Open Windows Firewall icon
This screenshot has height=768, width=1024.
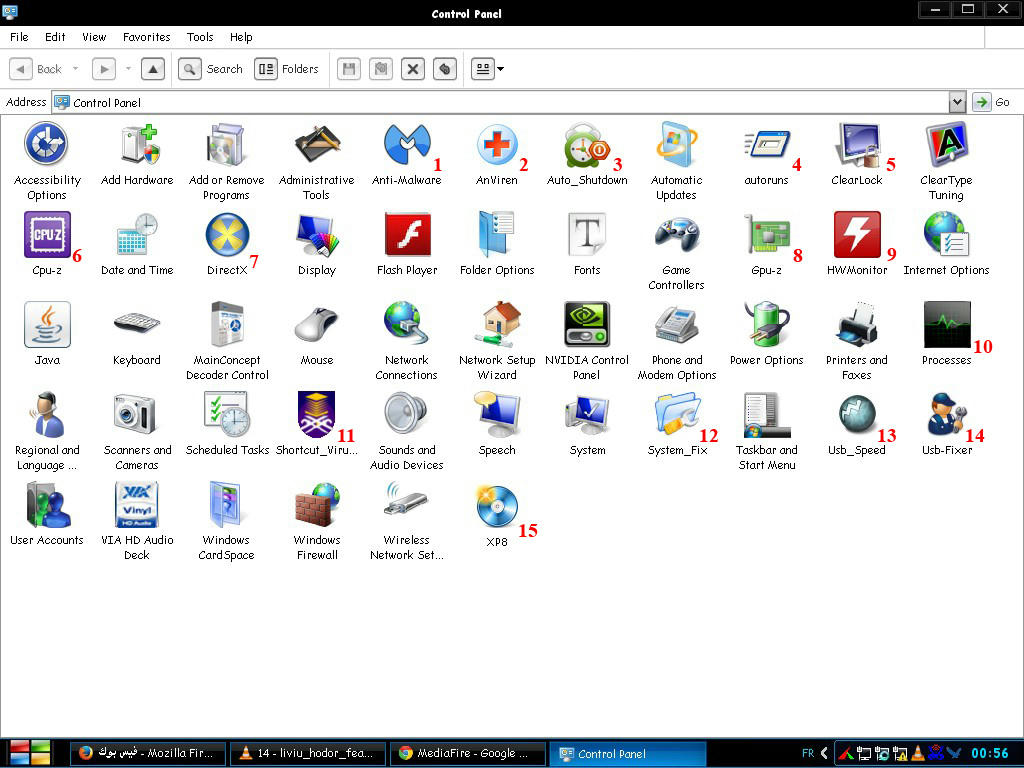tap(317, 504)
